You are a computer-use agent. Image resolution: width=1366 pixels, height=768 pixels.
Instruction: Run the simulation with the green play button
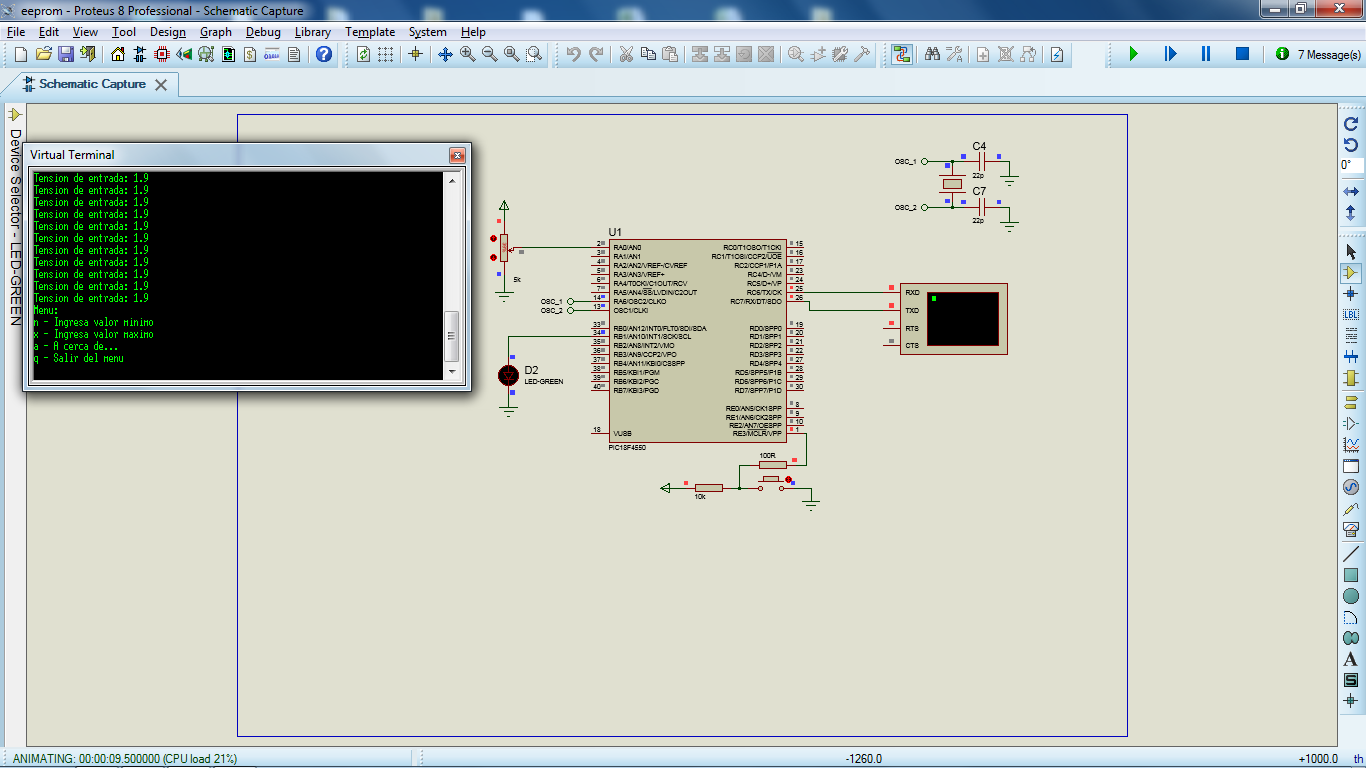[x=1134, y=54]
